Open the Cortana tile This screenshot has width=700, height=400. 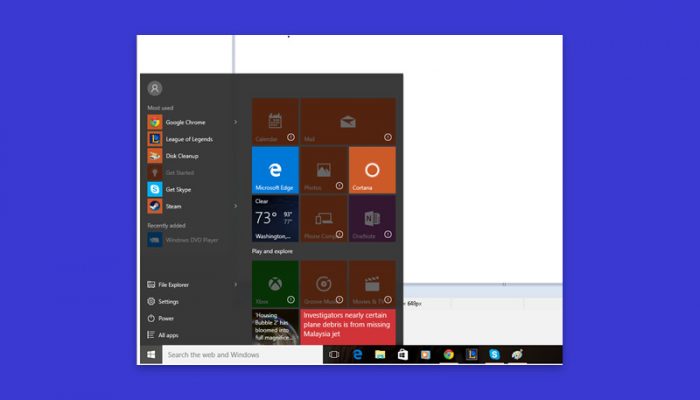pyautogui.click(x=372, y=170)
